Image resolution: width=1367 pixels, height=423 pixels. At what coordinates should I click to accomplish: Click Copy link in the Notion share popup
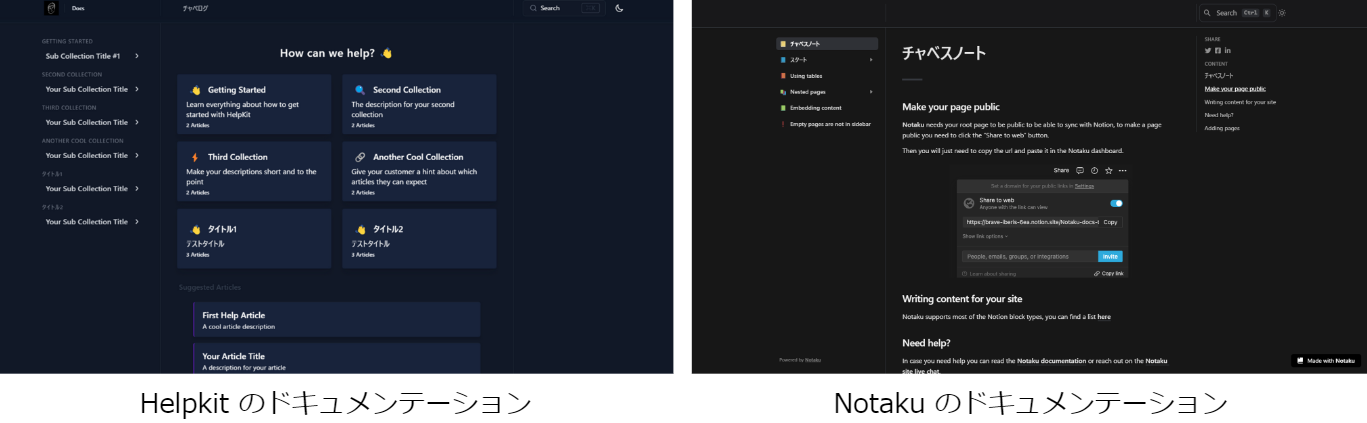(1109, 273)
